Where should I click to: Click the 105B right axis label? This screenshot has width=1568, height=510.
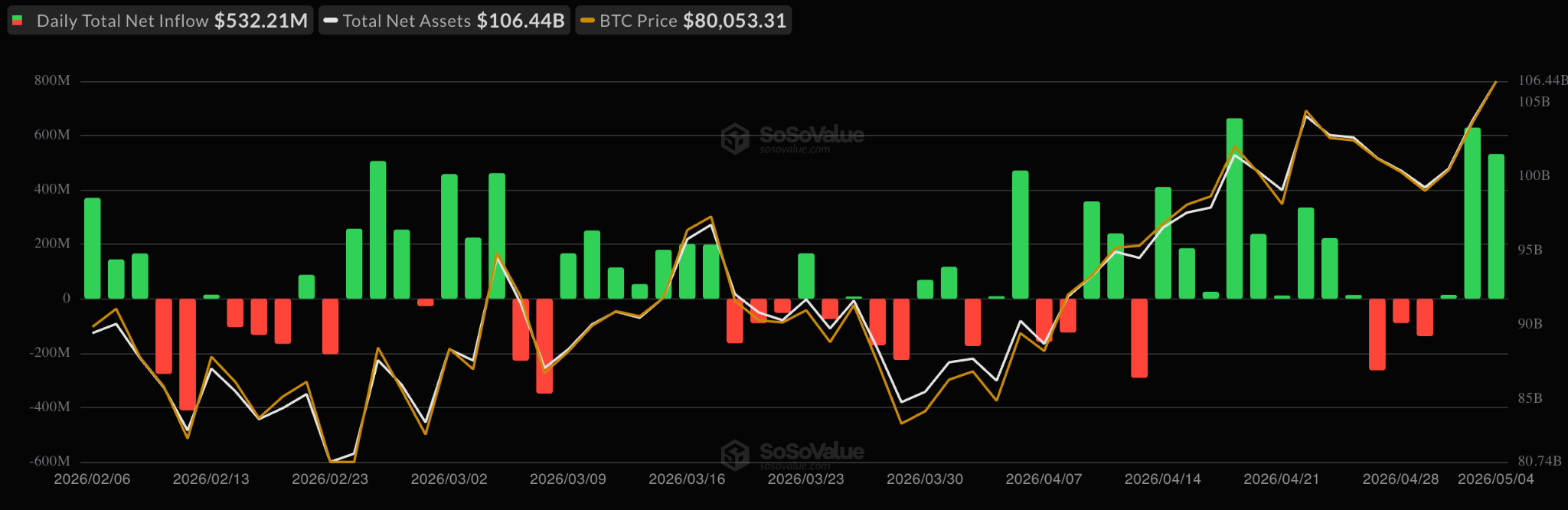click(x=1534, y=102)
